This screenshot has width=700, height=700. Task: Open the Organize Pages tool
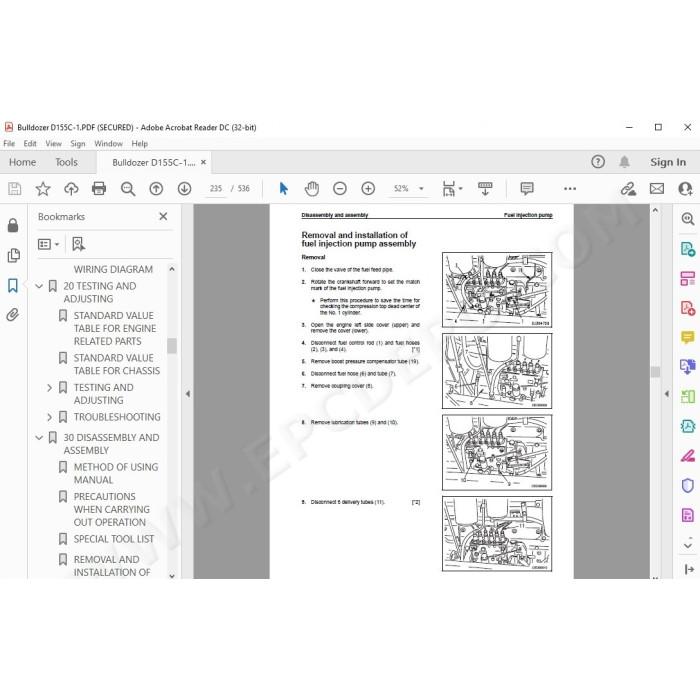pyautogui.click(x=688, y=278)
